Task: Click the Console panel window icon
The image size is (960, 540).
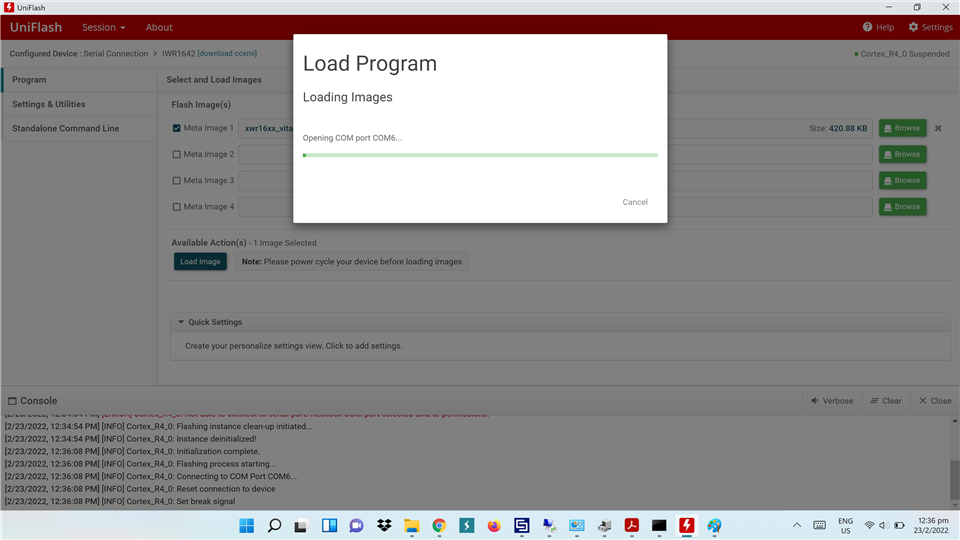Action: point(12,401)
